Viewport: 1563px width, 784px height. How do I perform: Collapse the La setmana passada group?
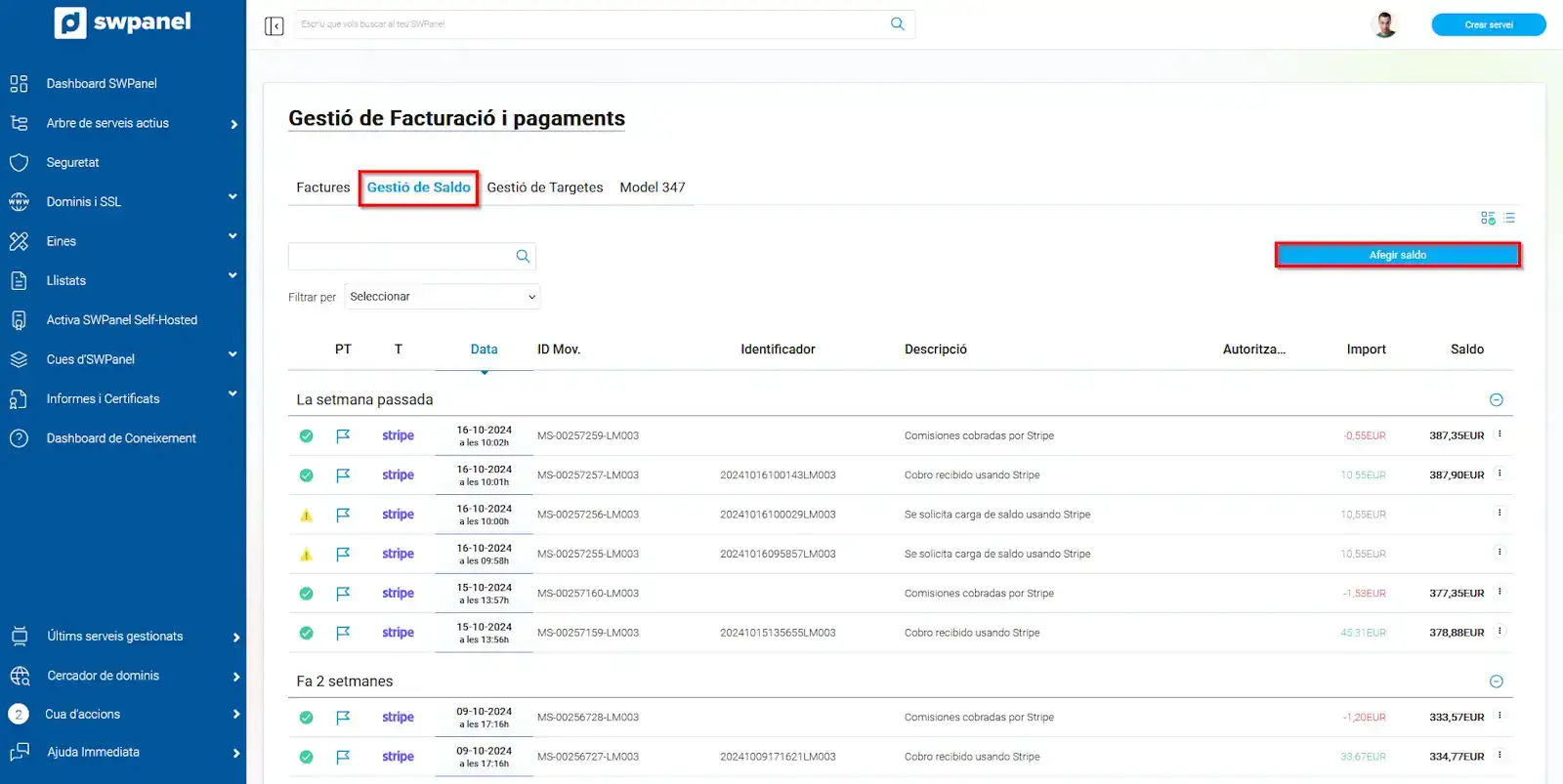coord(1496,400)
